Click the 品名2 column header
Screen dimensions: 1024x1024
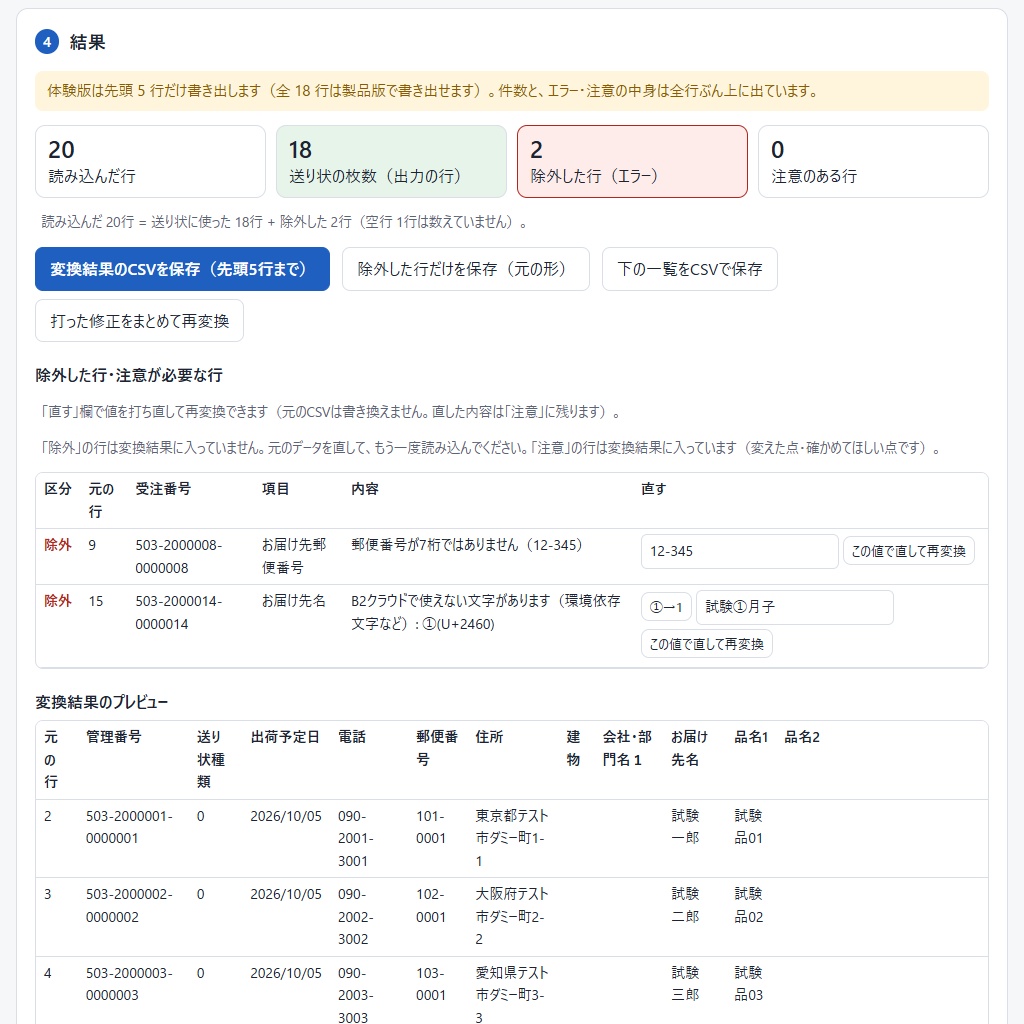(802, 737)
